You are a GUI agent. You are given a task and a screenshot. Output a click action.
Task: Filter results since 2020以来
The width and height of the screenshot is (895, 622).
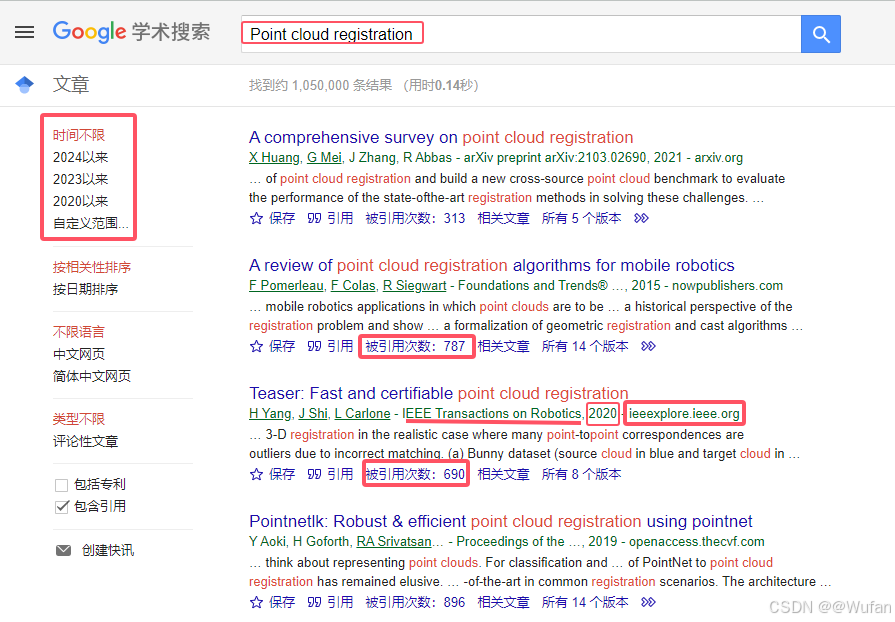tap(80, 201)
